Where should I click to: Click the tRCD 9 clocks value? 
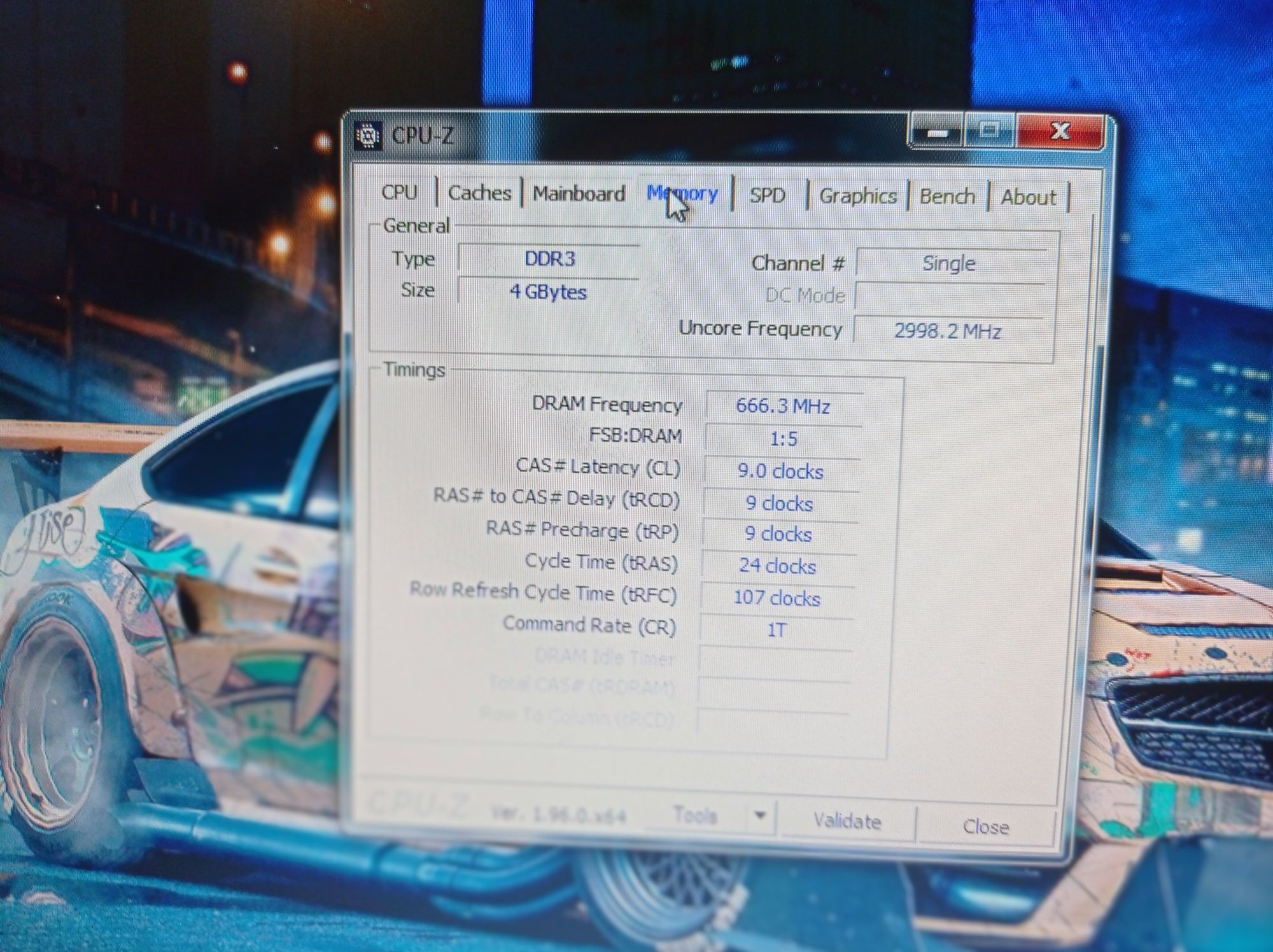click(780, 503)
